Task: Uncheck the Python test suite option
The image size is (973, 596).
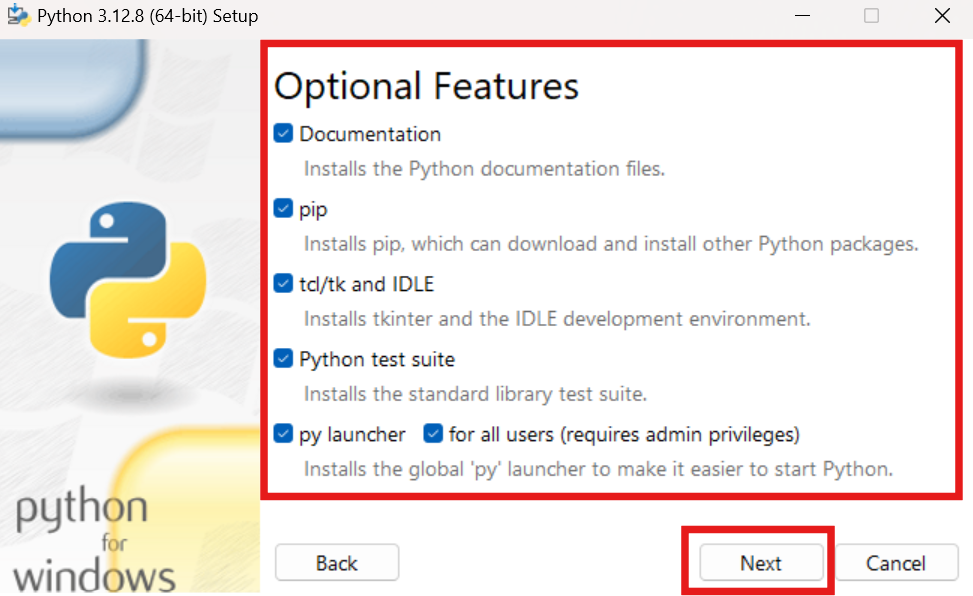Action: tap(283, 359)
